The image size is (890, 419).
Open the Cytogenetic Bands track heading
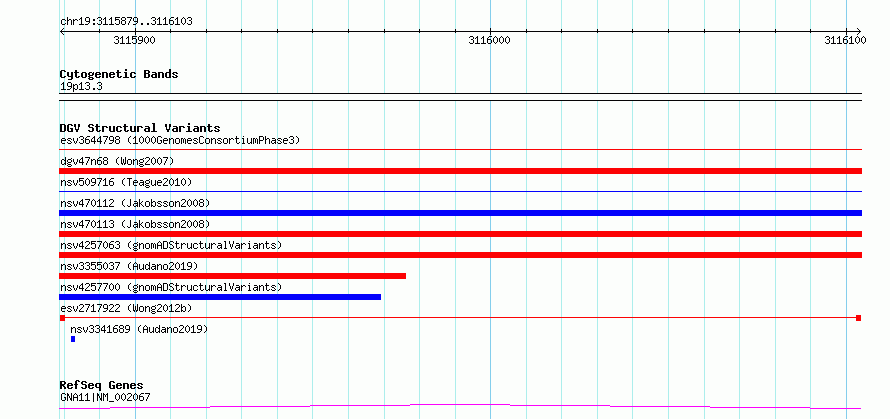(x=119, y=74)
